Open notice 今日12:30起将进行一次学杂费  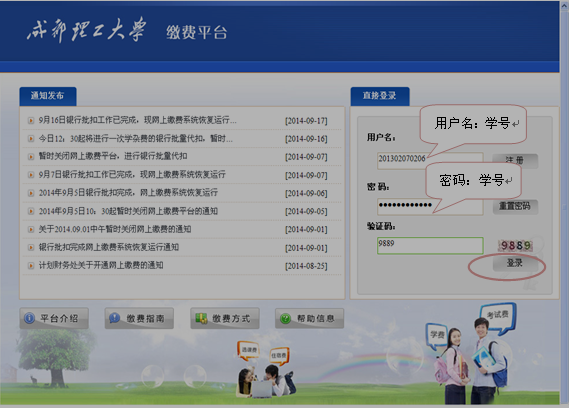pyautogui.click(x=135, y=138)
